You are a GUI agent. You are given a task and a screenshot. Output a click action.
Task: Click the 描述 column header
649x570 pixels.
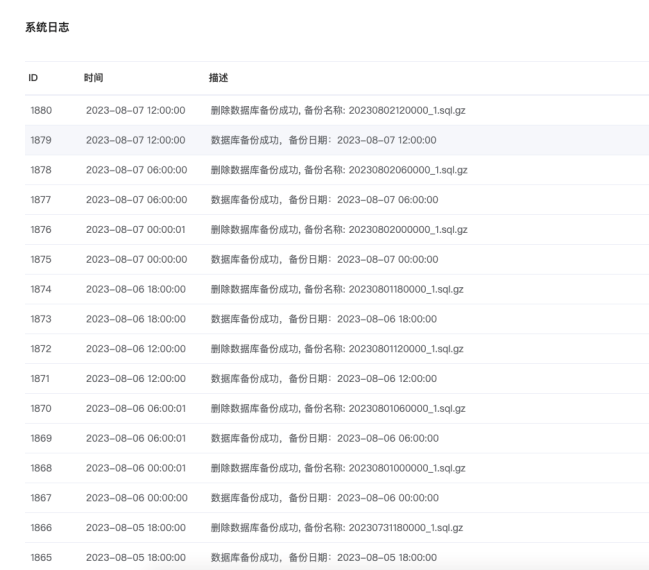pyautogui.click(x=219, y=77)
